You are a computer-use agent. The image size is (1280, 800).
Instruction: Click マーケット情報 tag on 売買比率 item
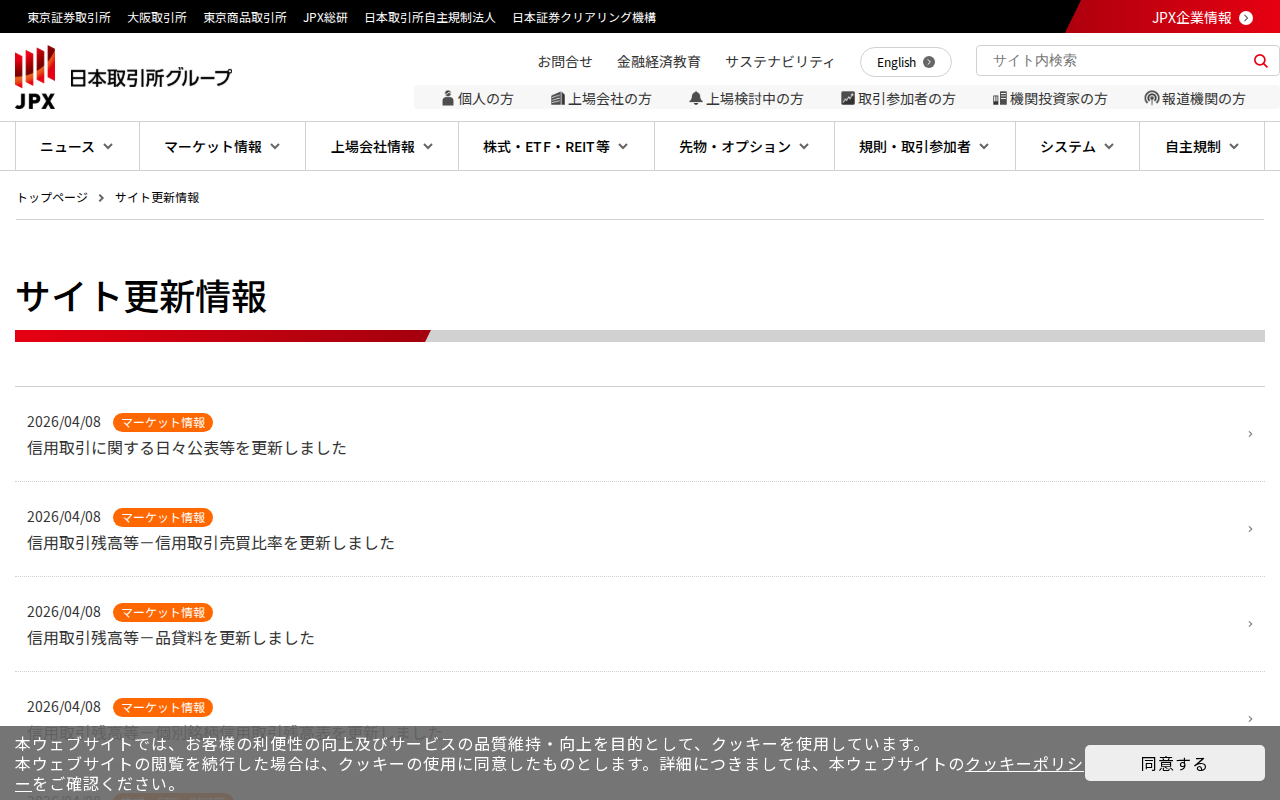[163, 518]
